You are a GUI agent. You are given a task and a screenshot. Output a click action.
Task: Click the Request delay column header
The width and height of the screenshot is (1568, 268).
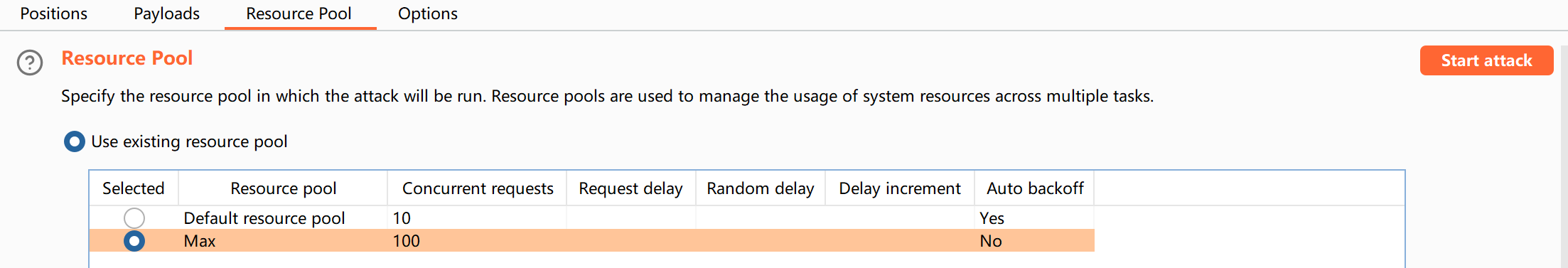pos(631,188)
